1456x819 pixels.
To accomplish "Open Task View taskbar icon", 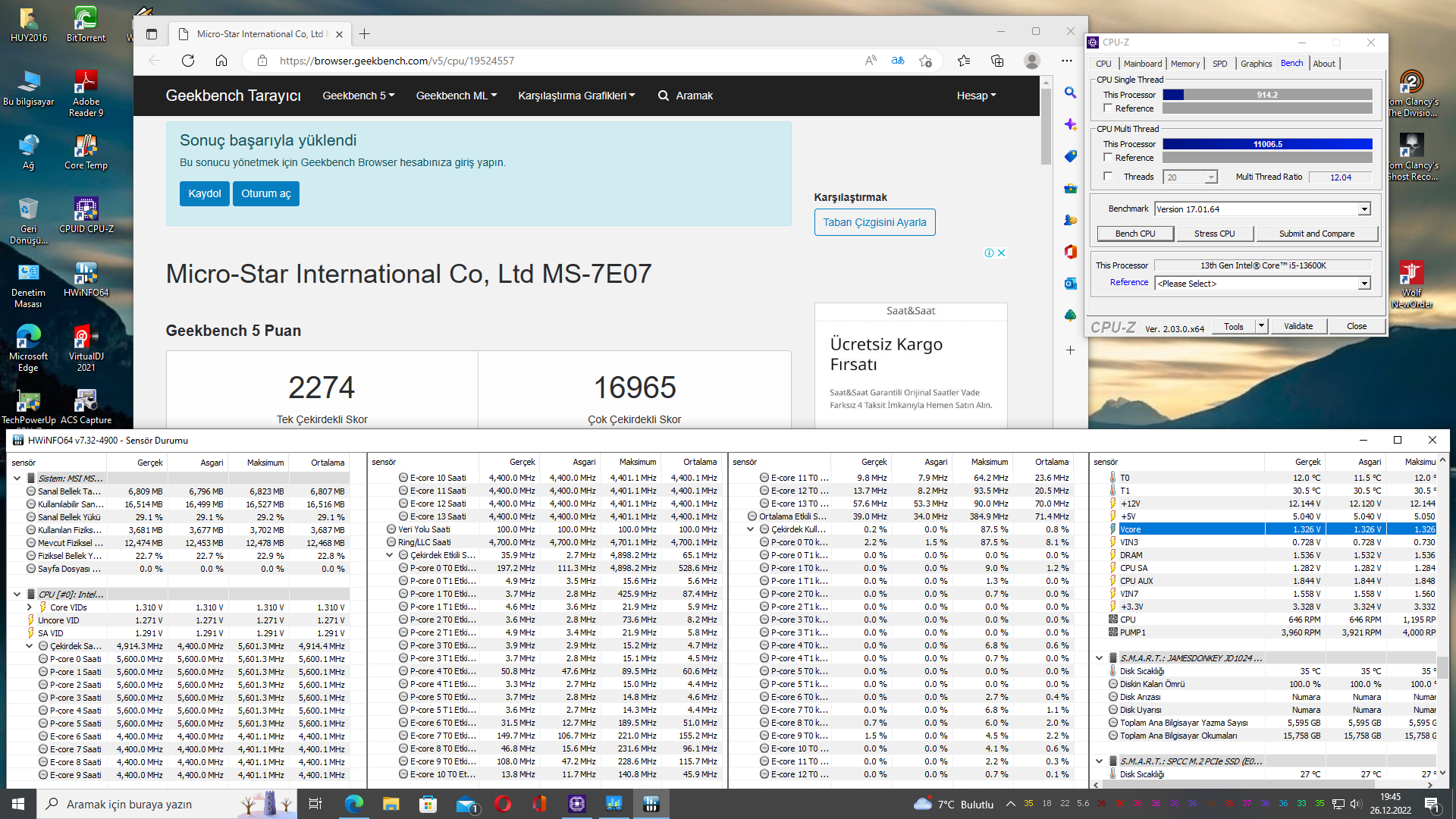I will [x=315, y=804].
